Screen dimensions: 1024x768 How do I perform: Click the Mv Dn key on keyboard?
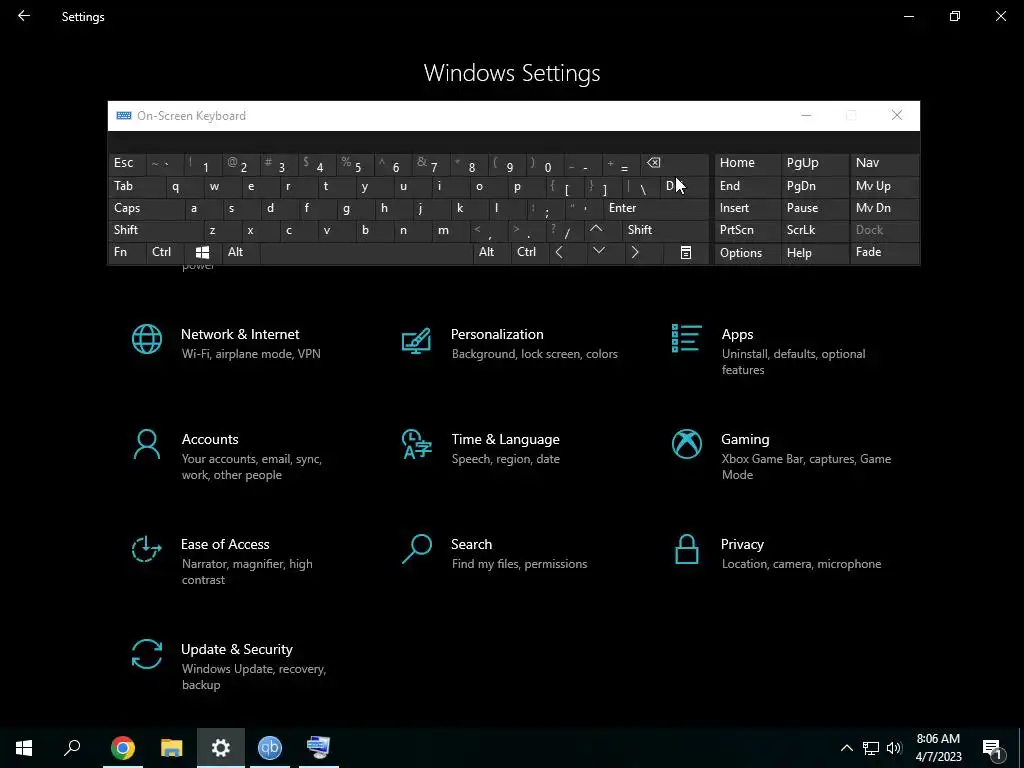point(884,208)
